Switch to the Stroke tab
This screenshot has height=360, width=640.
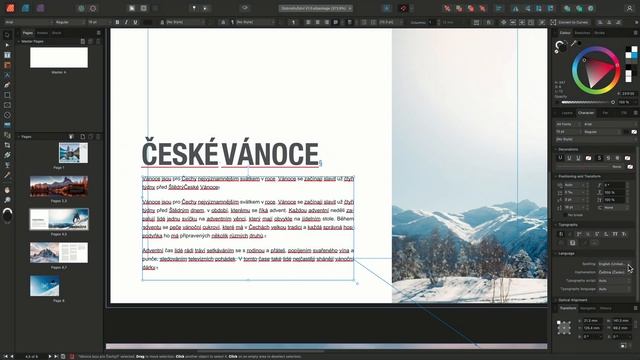pyautogui.click(x=600, y=33)
